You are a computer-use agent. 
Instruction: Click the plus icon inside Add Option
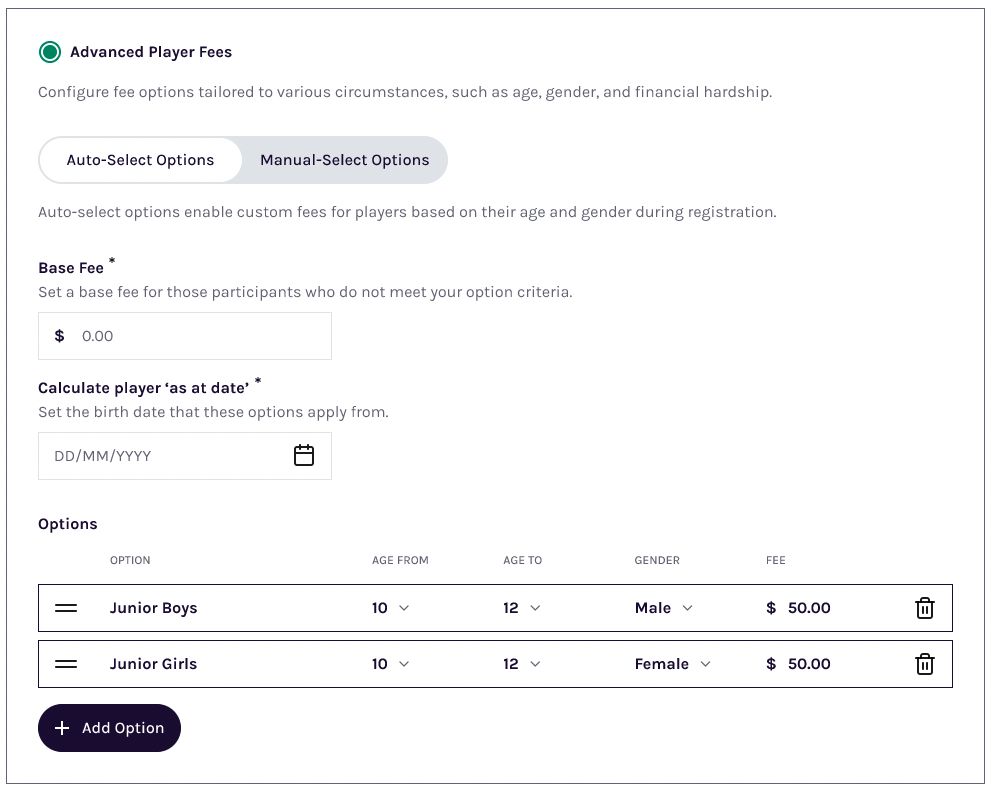point(63,728)
